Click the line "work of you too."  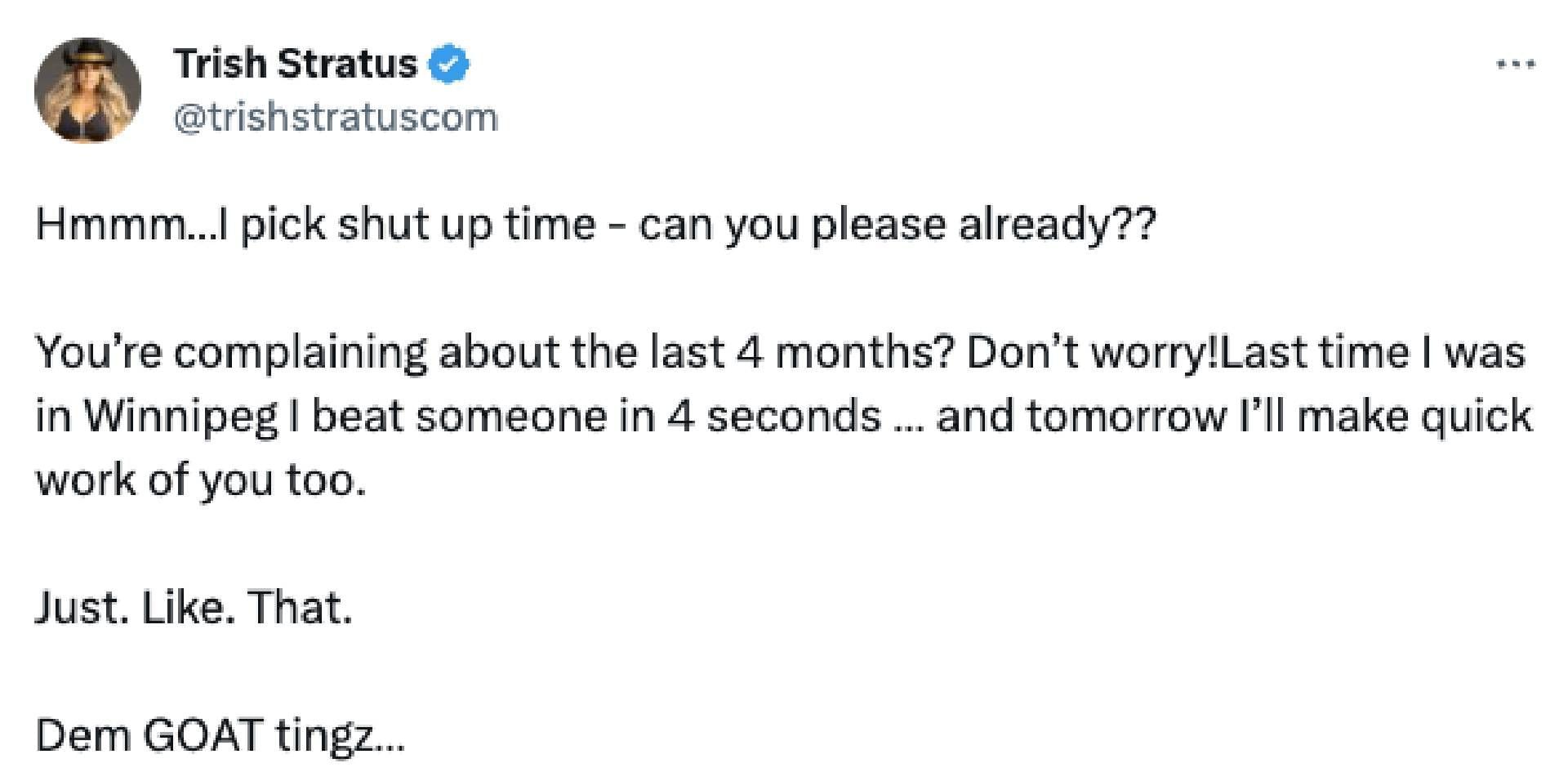tap(201, 480)
